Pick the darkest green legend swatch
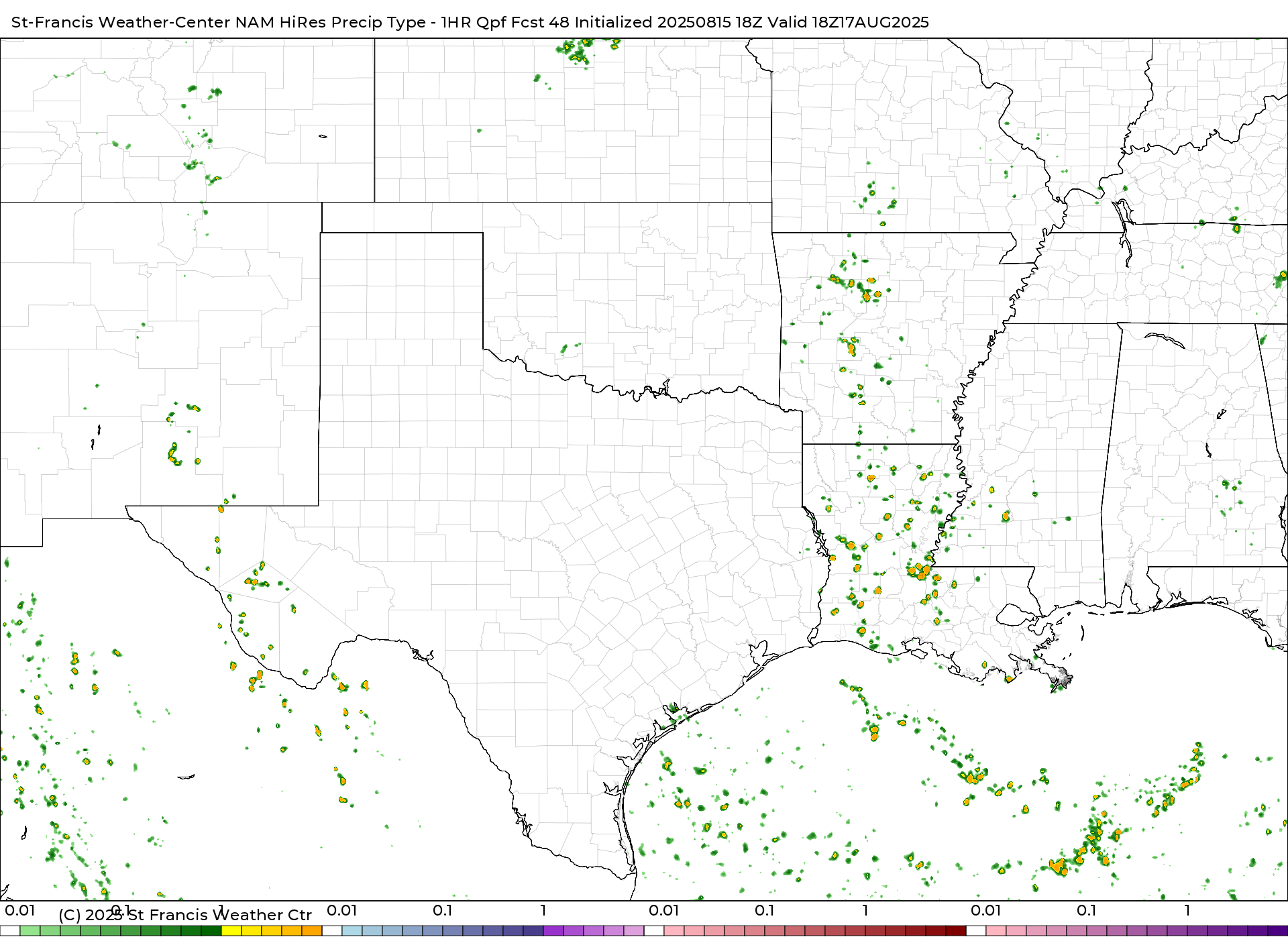 tap(211, 931)
